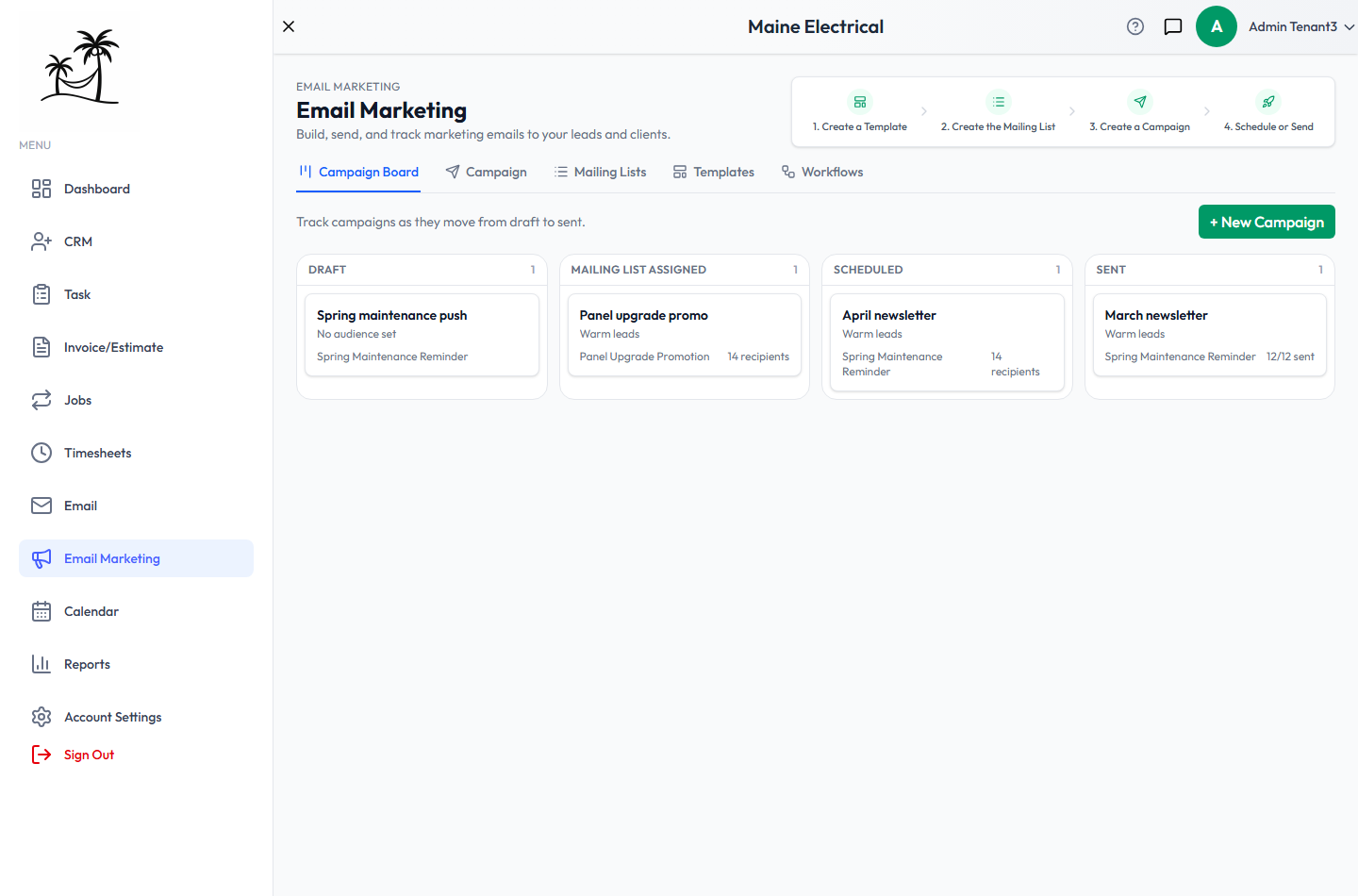1358x896 pixels.
Task: Open the Workflows tab
Action: click(822, 173)
